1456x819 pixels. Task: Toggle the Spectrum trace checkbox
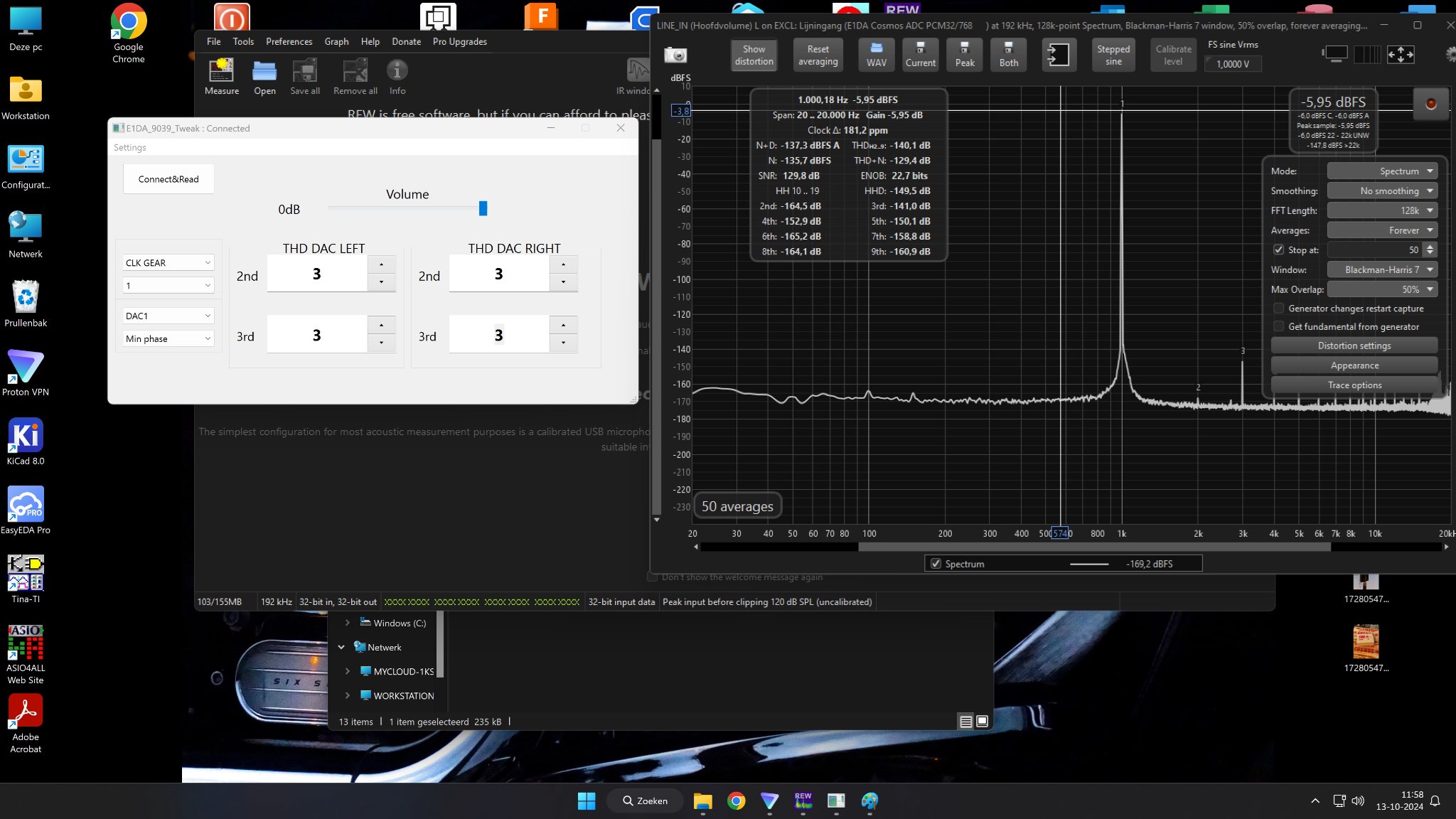936,564
